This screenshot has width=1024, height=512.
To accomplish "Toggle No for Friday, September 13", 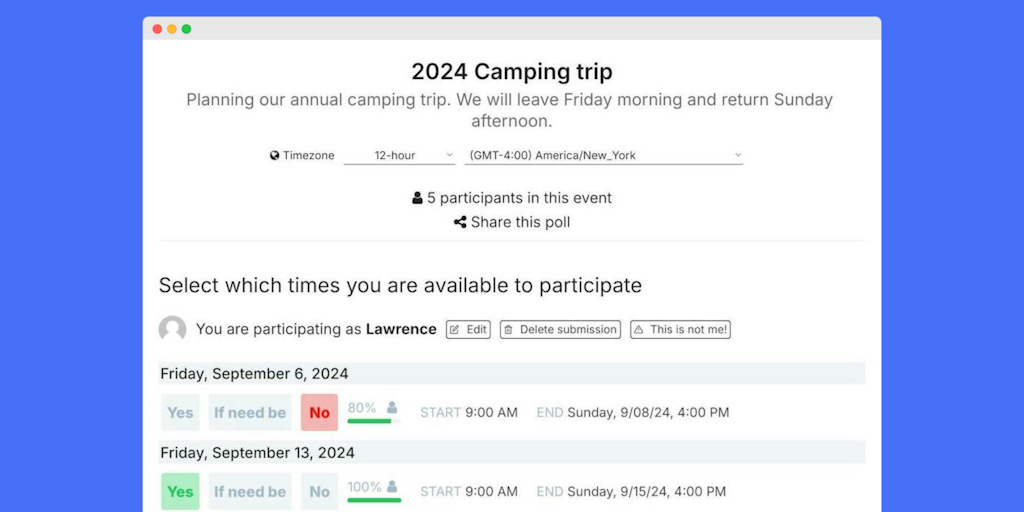I will (x=319, y=491).
